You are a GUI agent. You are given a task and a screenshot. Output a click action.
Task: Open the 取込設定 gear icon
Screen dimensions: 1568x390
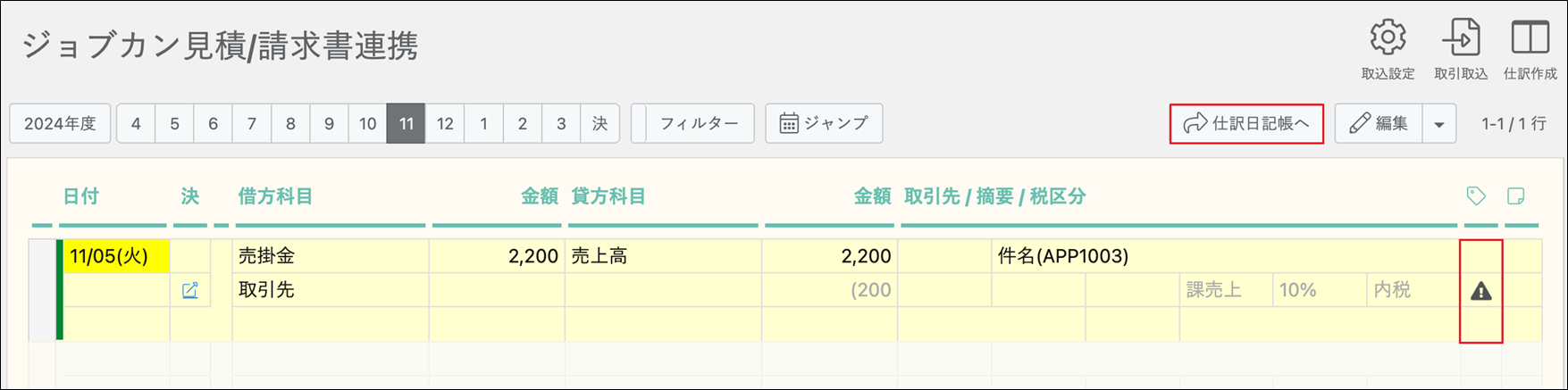pyautogui.click(x=1388, y=38)
